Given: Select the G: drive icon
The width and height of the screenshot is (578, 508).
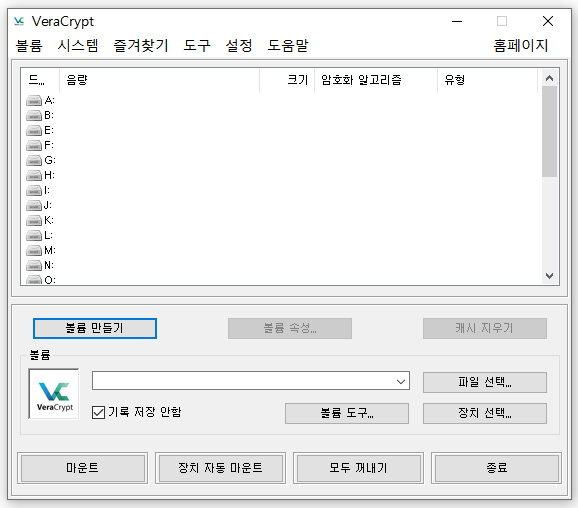Looking at the screenshot, I should [x=34, y=160].
